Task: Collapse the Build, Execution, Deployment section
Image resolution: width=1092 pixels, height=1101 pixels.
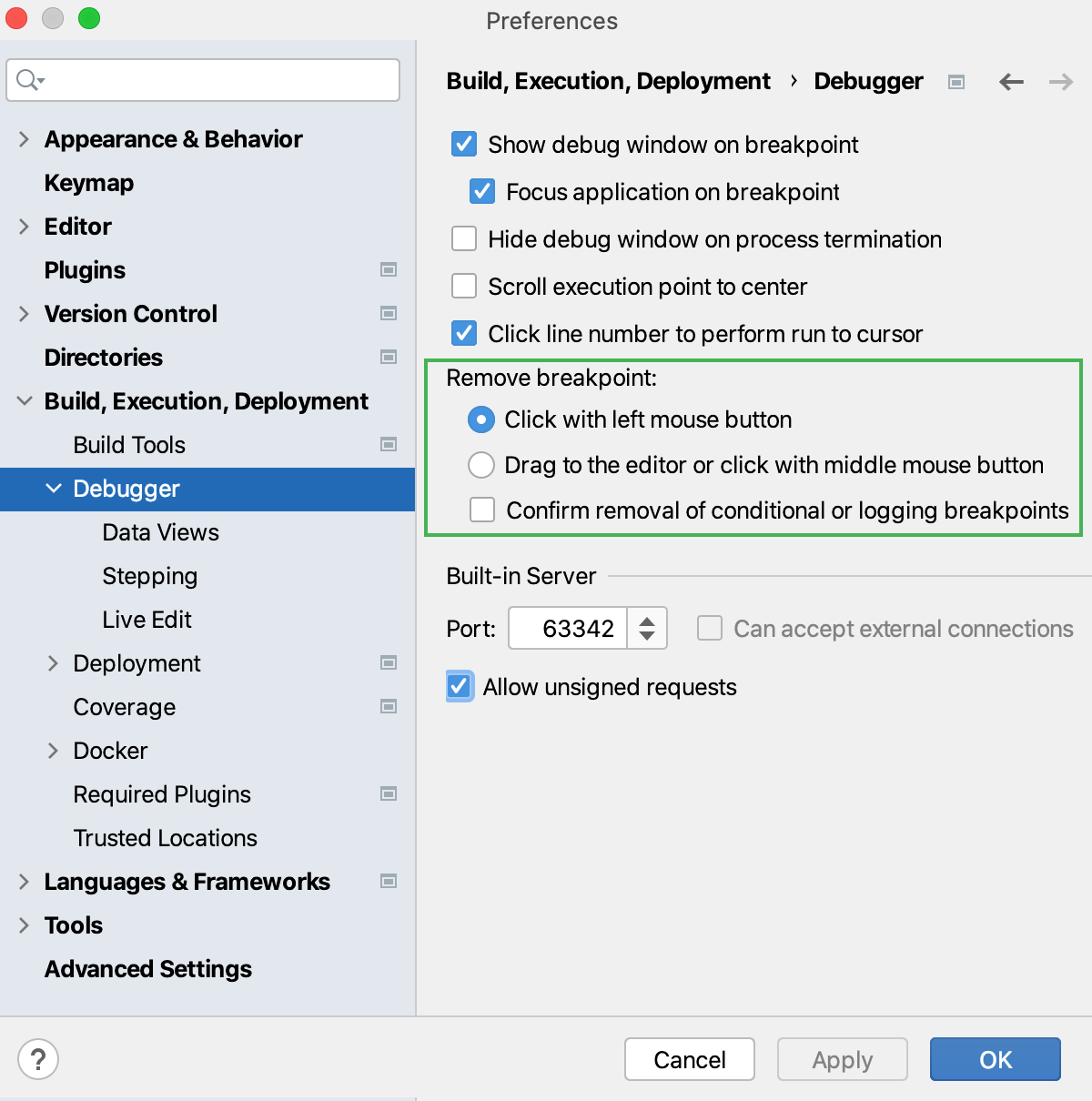Action: (x=24, y=400)
